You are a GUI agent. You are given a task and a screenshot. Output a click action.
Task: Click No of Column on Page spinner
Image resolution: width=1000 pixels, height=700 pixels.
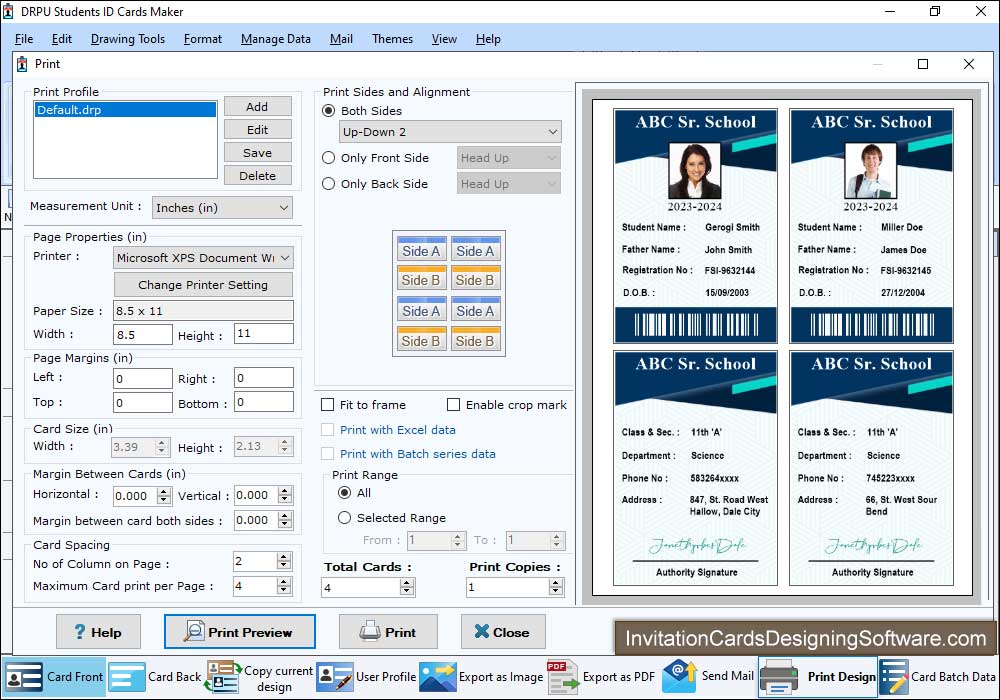[284, 561]
